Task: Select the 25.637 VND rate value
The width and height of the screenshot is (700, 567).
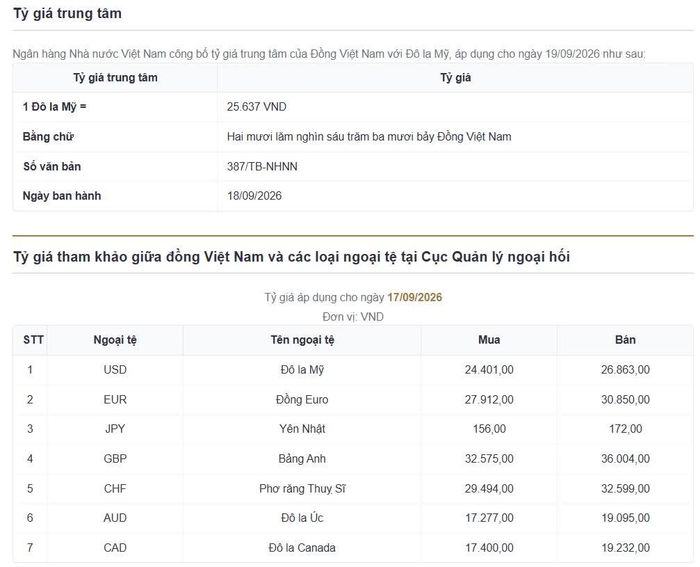Action: coord(257,107)
